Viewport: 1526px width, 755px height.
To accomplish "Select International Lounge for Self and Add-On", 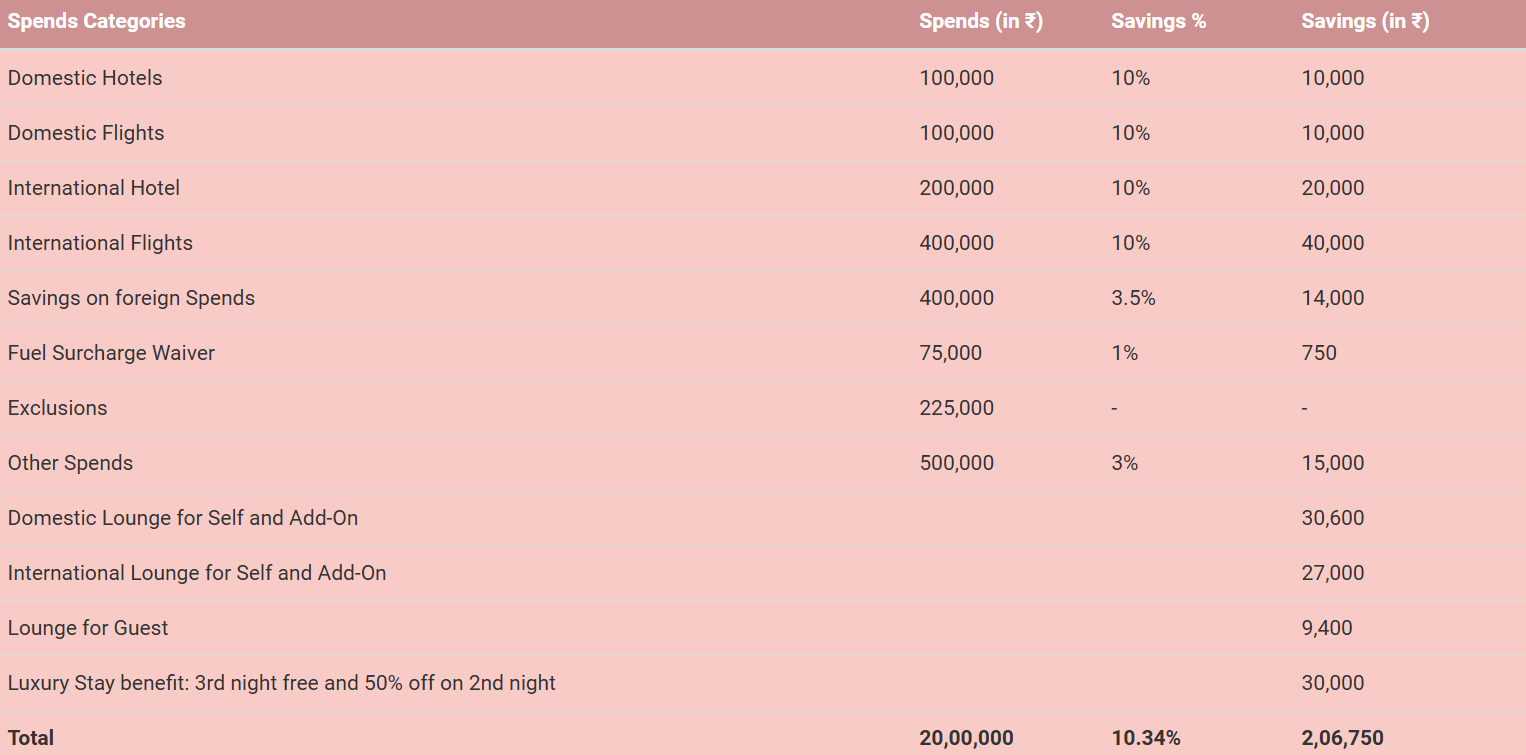I will point(197,573).
